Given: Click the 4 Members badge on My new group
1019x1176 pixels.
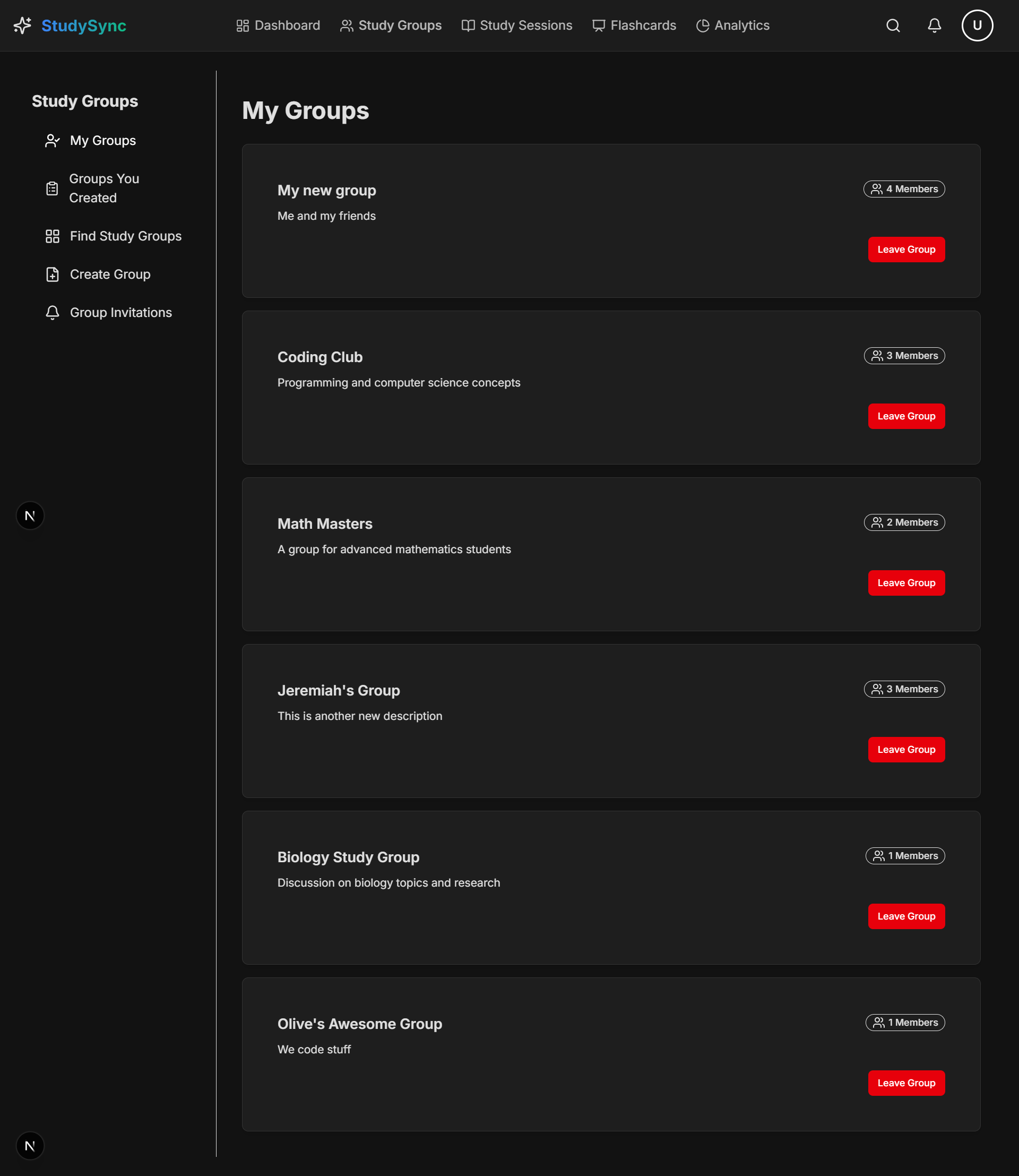Looking at the screenshot, I should tap(903, 189).
